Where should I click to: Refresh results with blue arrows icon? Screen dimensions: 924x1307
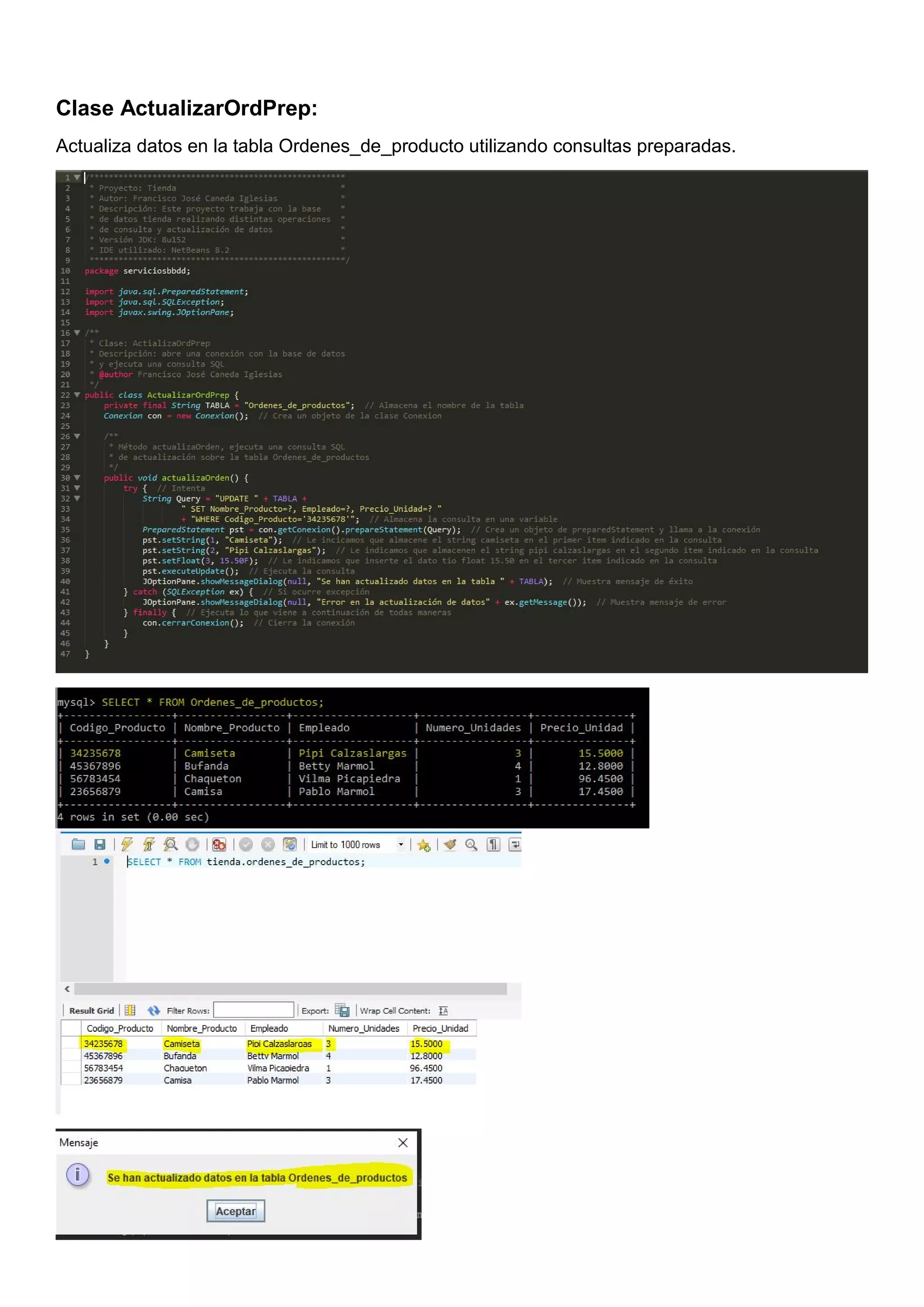153,1010
